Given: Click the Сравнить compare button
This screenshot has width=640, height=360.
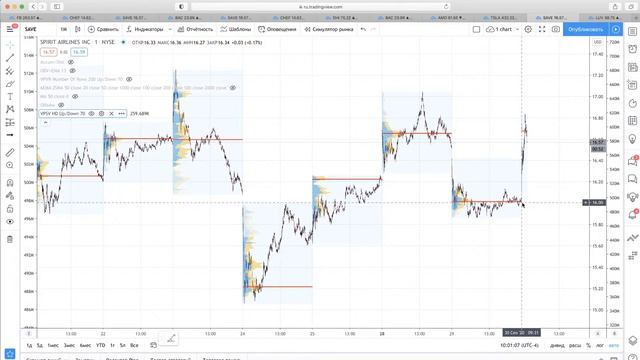Looking at the screenshot, I should point(103,29).
